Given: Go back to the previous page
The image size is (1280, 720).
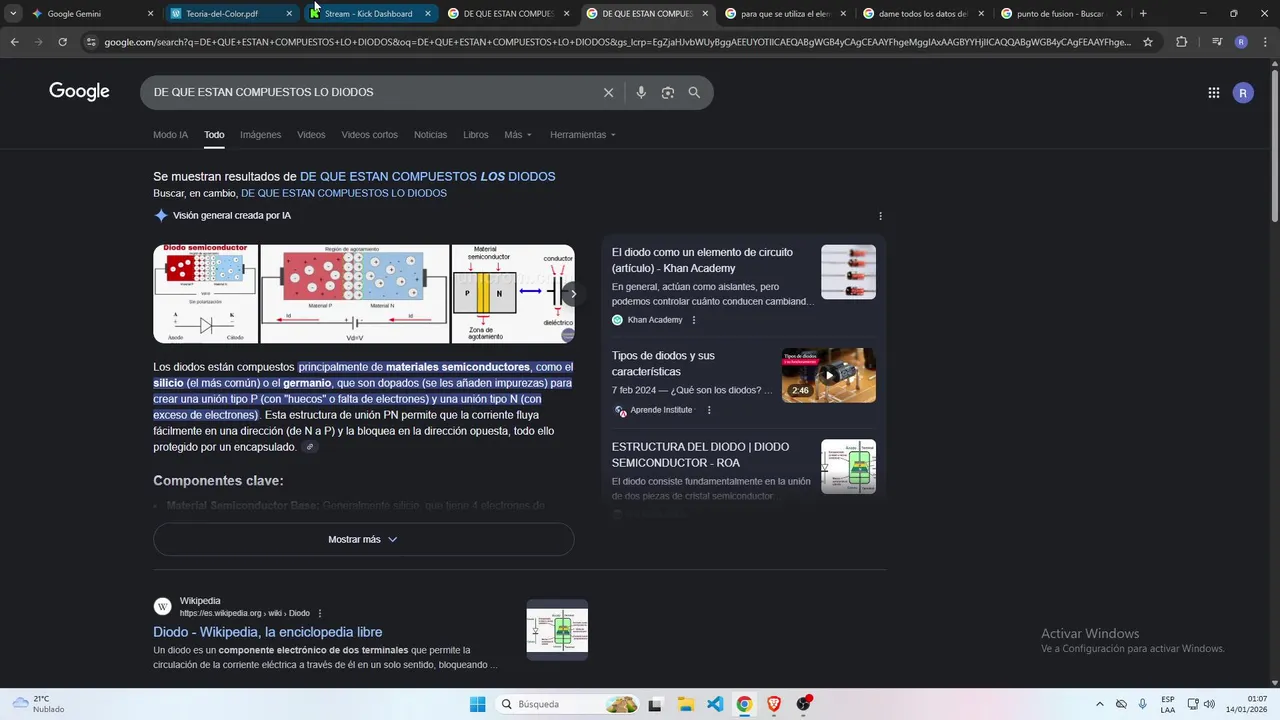Looking at the screenshot, I should 14,42.
